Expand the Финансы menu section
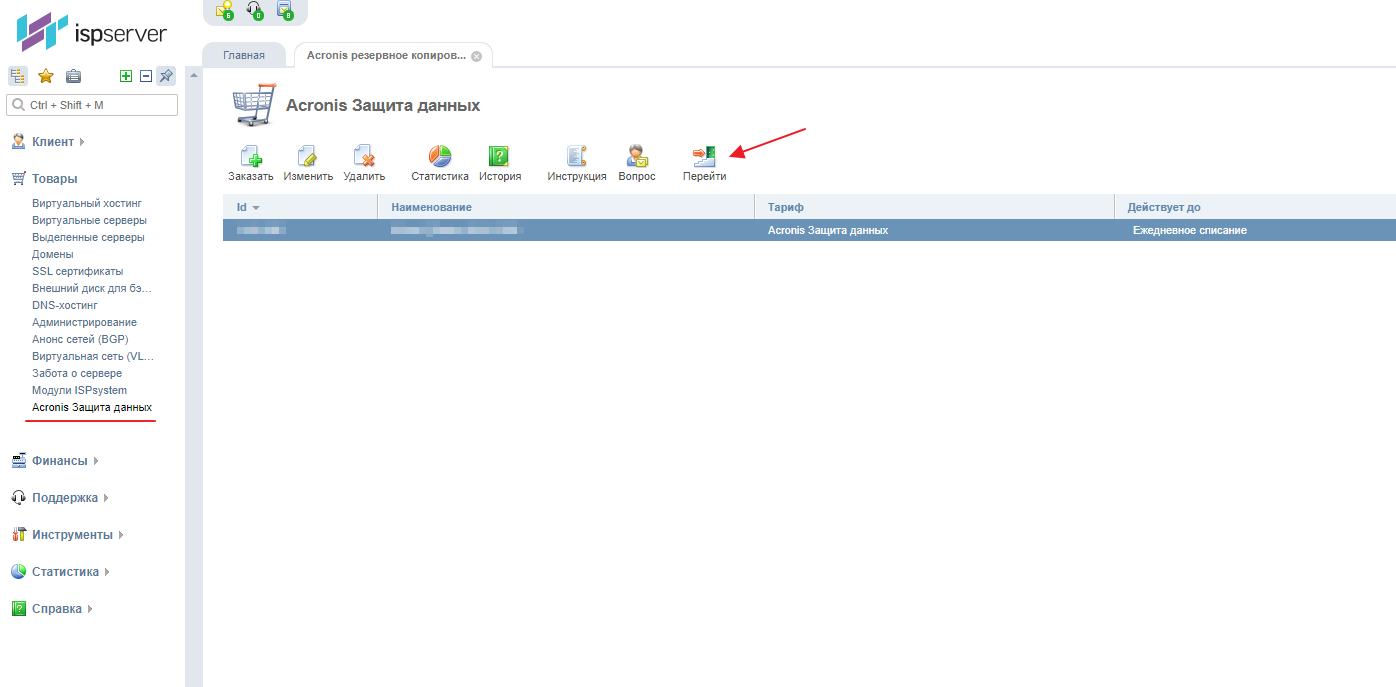This screenshot has width=1396, height=687. click(65, 461)
